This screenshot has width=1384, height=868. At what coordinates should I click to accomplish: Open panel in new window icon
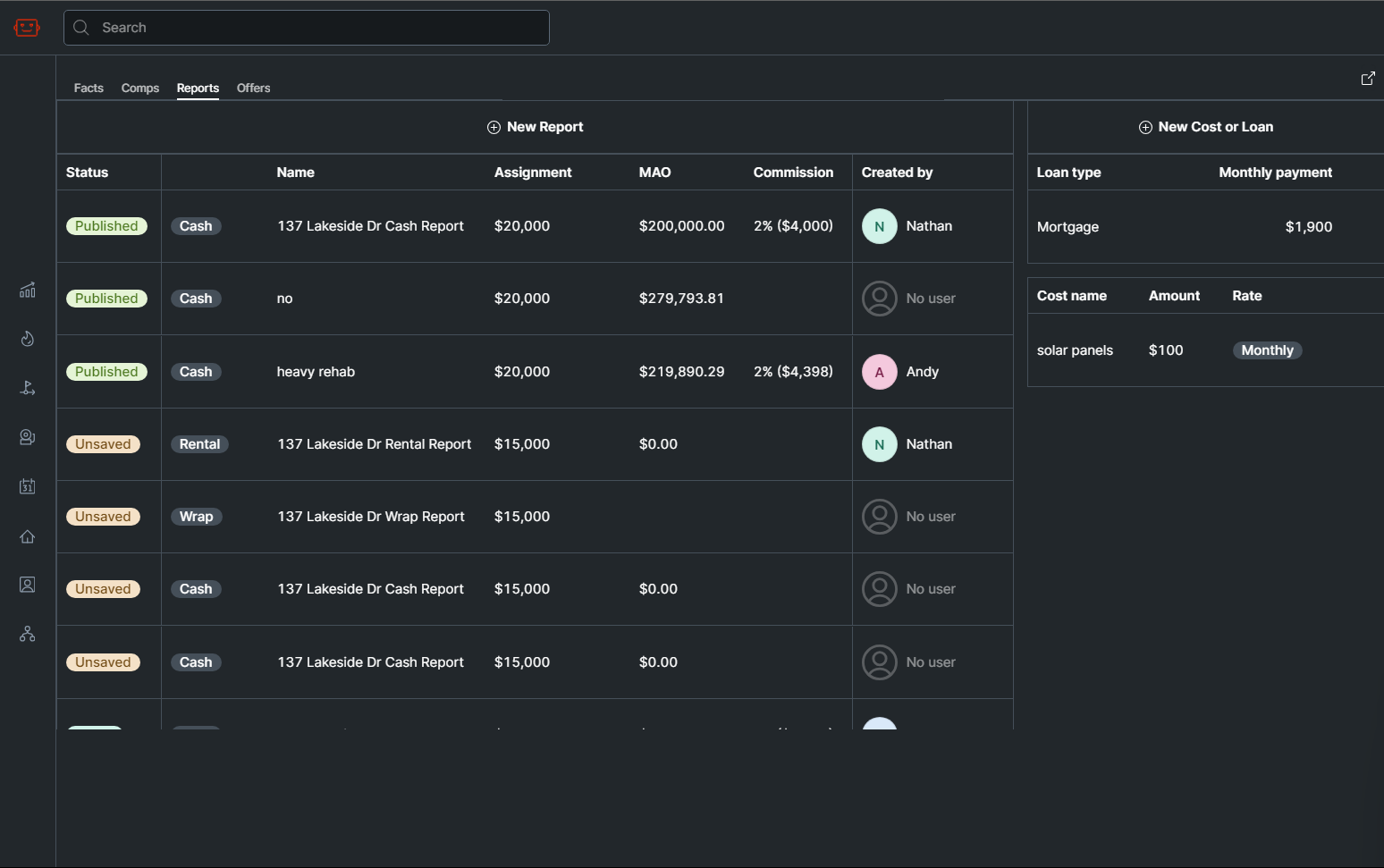click(1367, 79)
